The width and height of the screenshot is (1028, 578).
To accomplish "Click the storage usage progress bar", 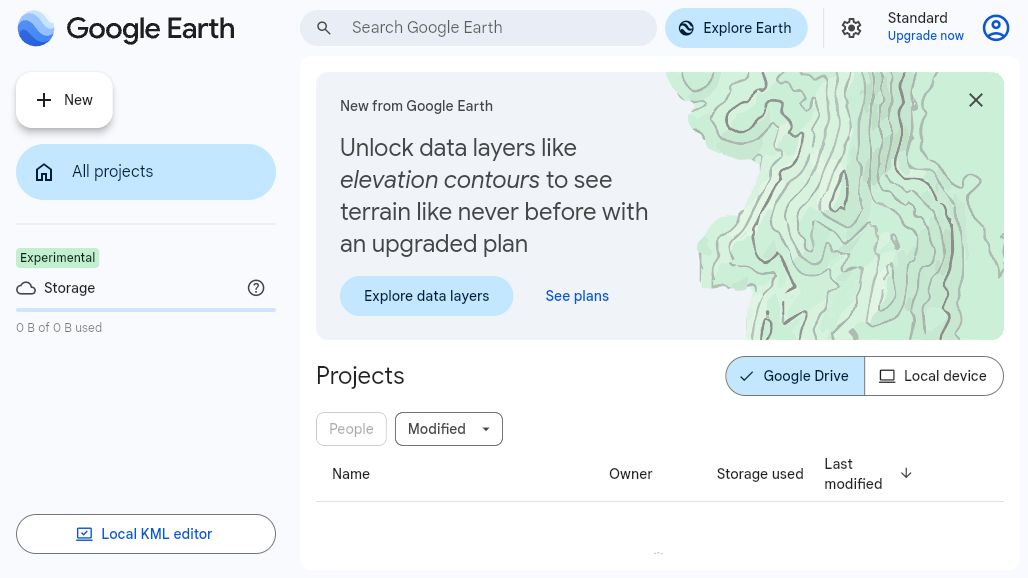I will [146, 310].
